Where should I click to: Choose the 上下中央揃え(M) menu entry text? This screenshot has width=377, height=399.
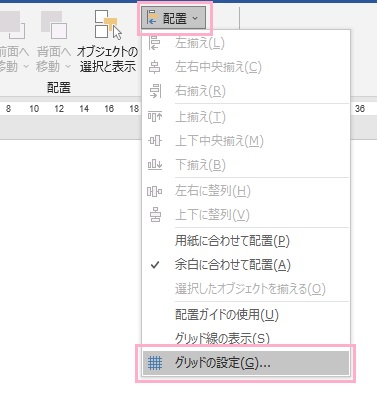point(219,141)
